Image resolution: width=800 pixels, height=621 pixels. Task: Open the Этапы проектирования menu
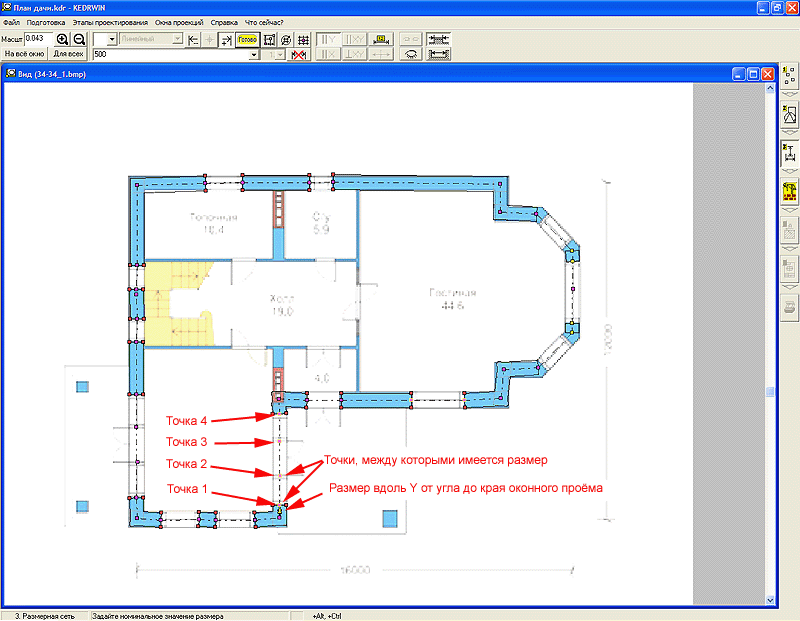[110, 21]
